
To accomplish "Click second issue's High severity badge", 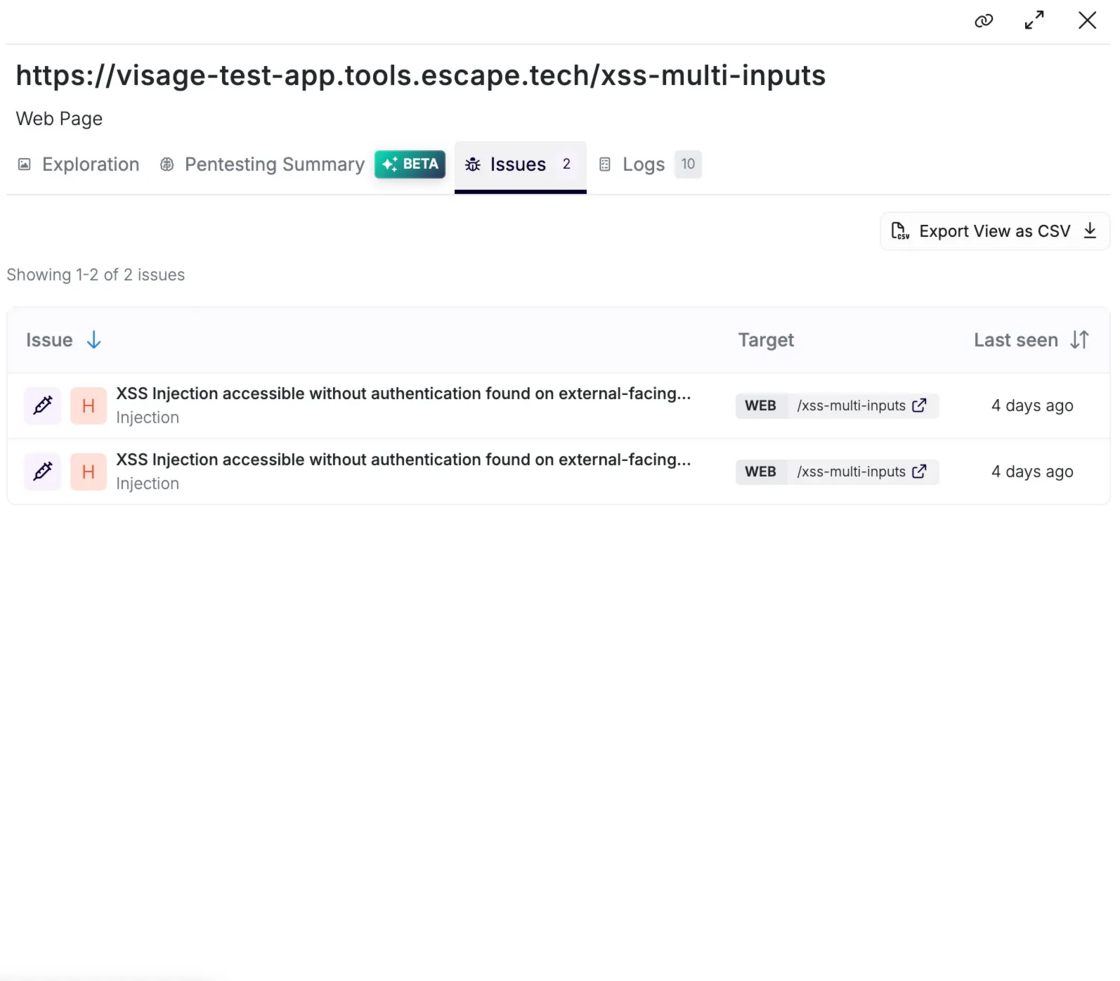I will click(88, 471).
